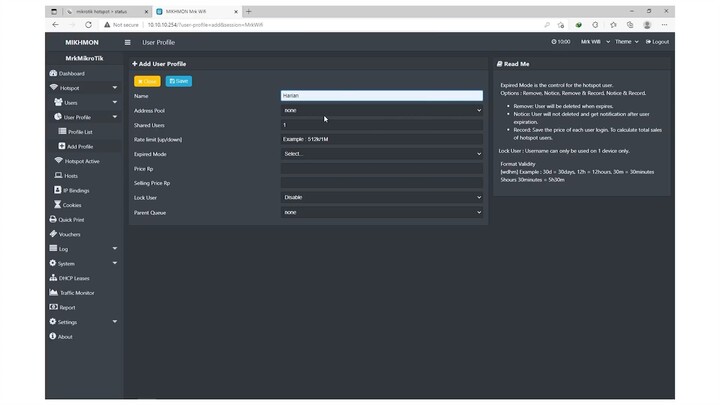The width and height of the screenshot is (720, 405).
Task: Click the MrkMikroTik router name
Action: pyautogui.click(x=84, y=58)
